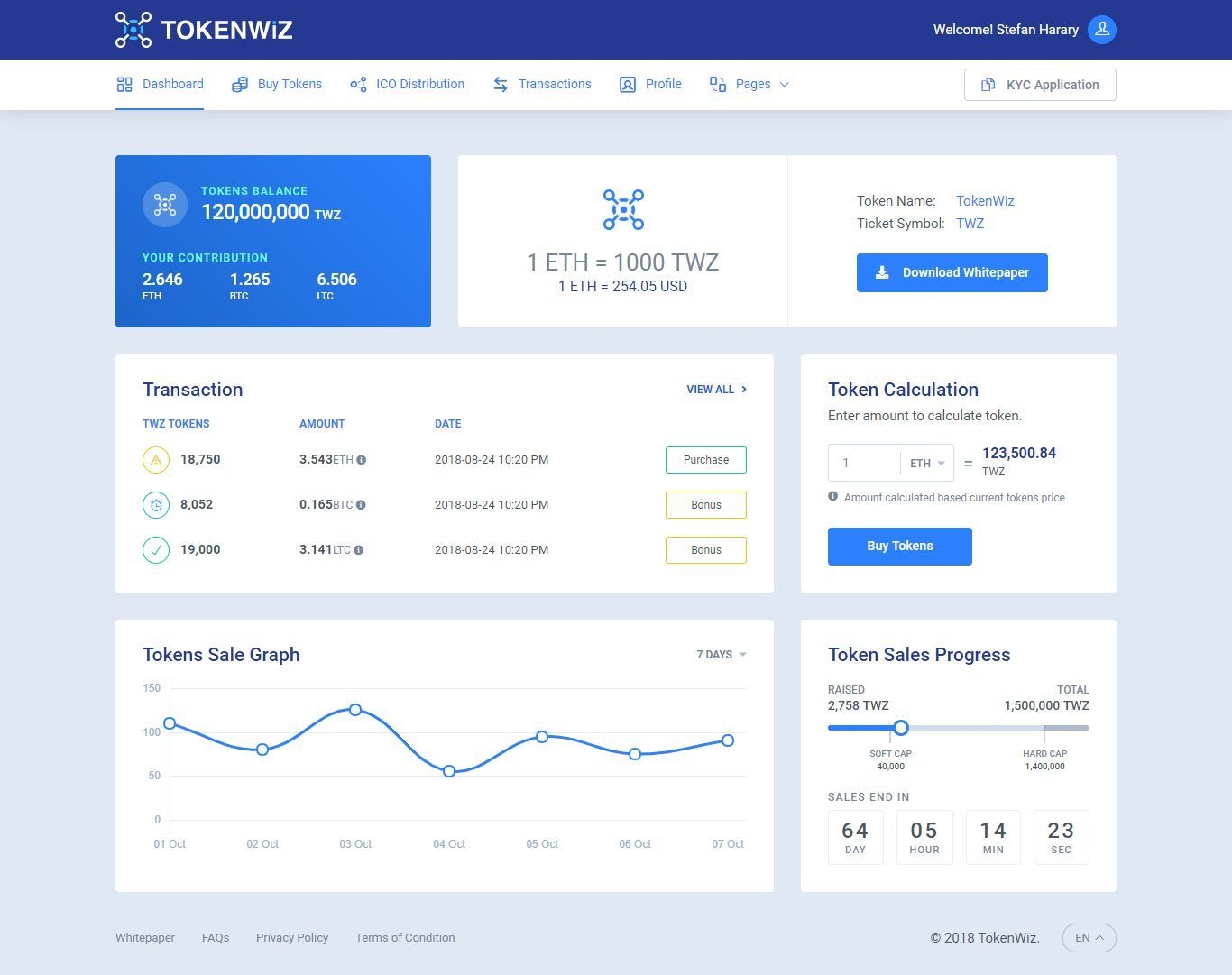Open the Dashboard tab
Image resolution: width=1232 pixels, height=975 pixels.
pyautogui.click(x=160, y=84)
